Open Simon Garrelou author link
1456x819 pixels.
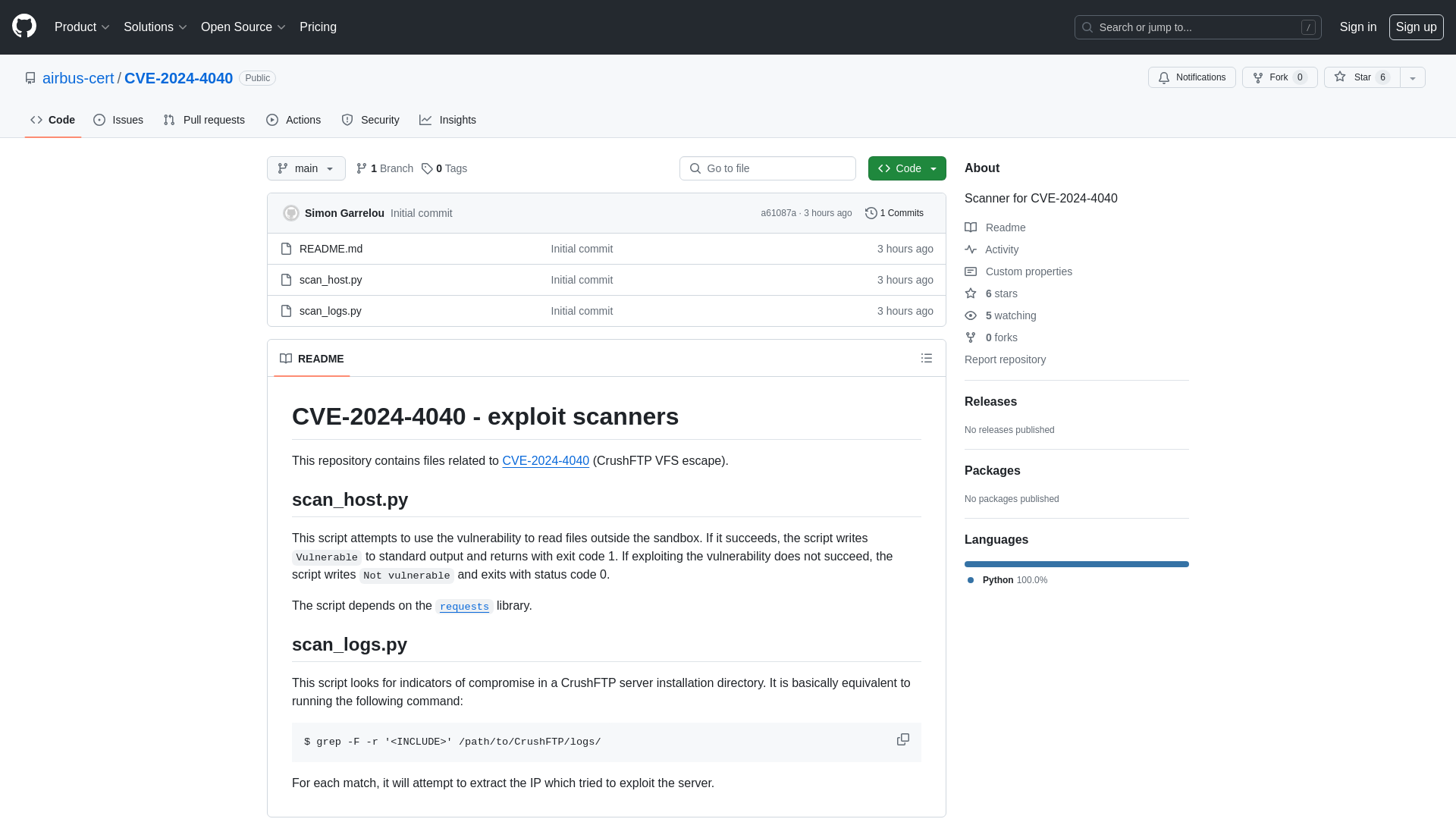[344, 213]
